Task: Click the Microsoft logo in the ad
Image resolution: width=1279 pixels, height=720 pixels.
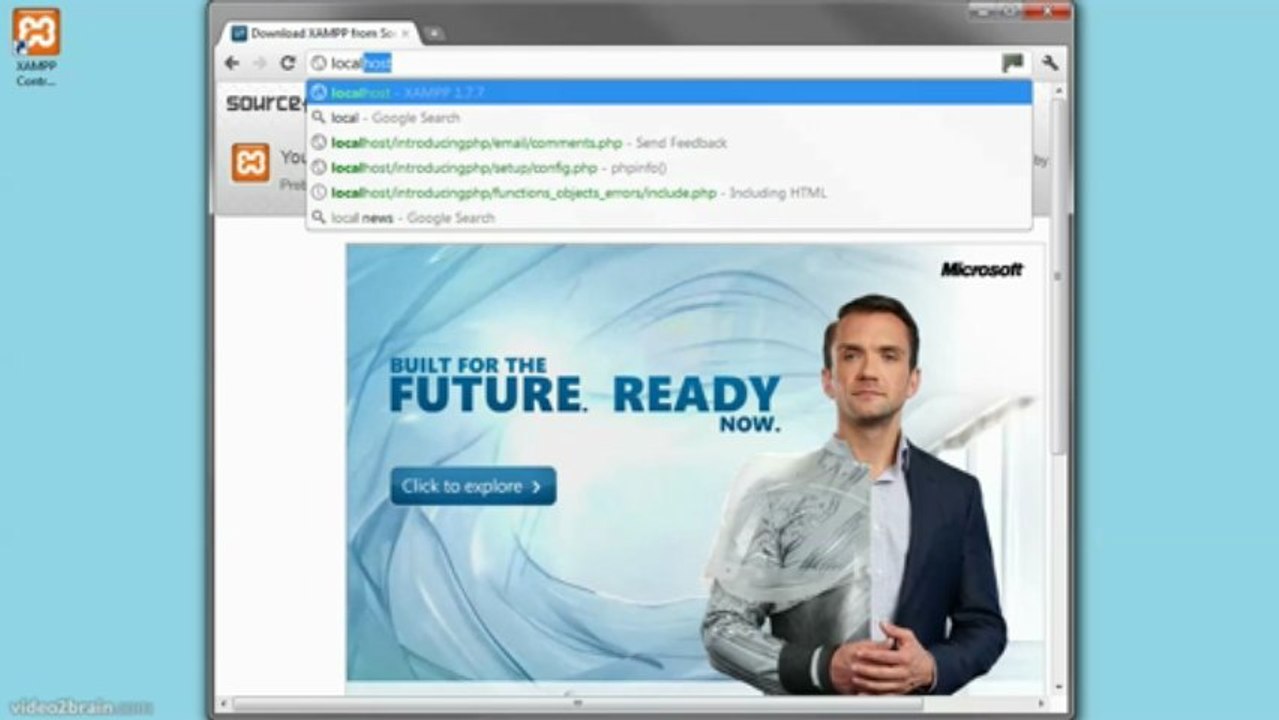Action: [x=982, y=269]
